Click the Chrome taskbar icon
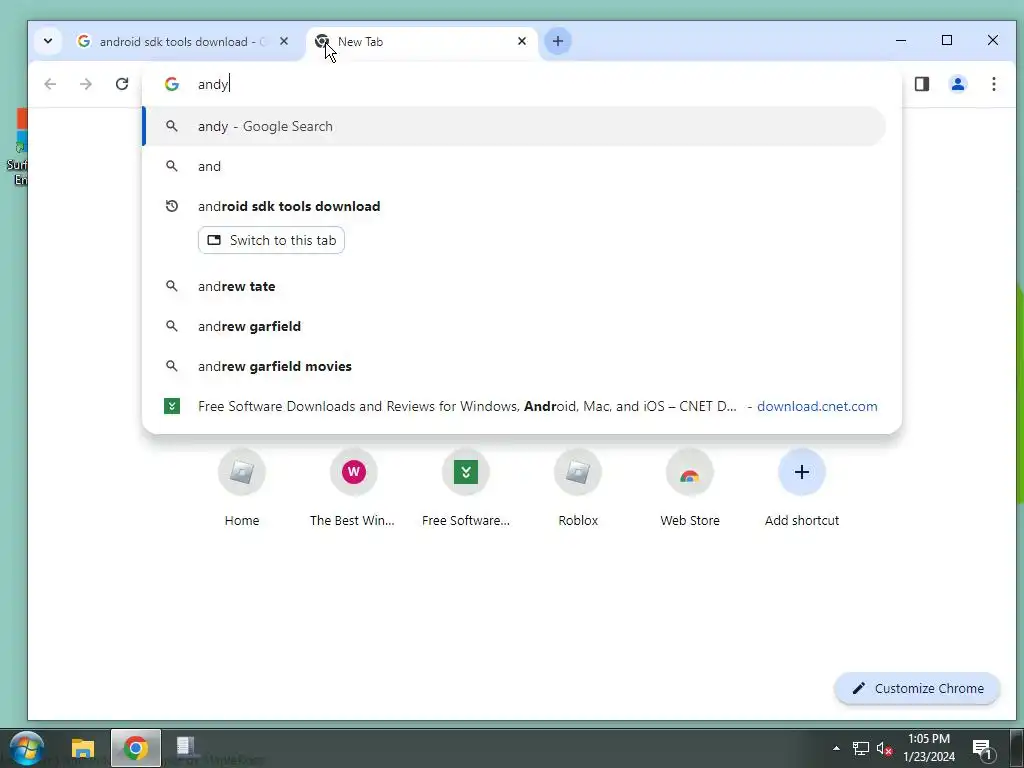The width and height of the screenshot is (1024, 768). (136, 748)
